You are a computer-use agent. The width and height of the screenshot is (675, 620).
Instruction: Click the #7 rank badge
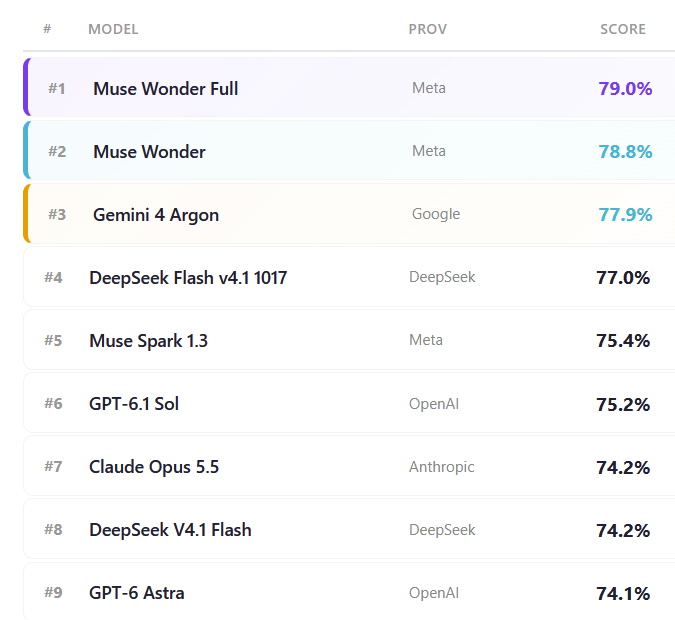click(53, 467)
